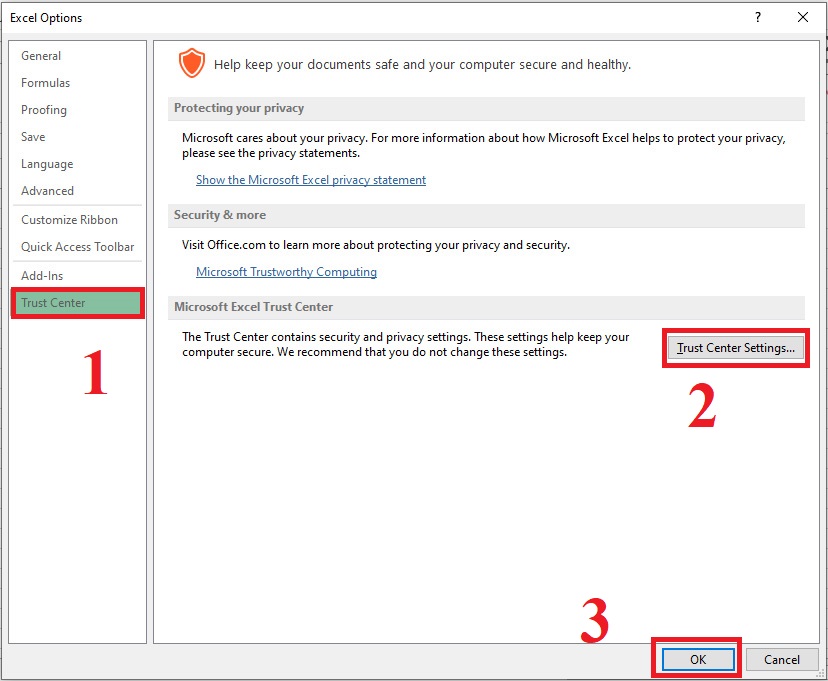Follow the Microsoft Trustworthy Computing link
The width and height of the screenshot is (828, 681).
point(286,272)
